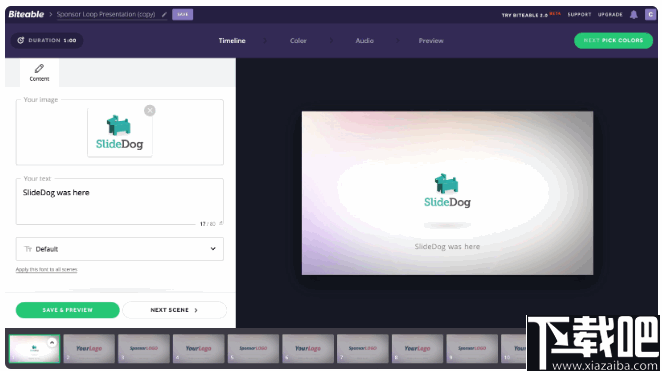This screenshot has height=371, width=662.
Task: Click in the Your text field
Action: click(x=120, y=202)
